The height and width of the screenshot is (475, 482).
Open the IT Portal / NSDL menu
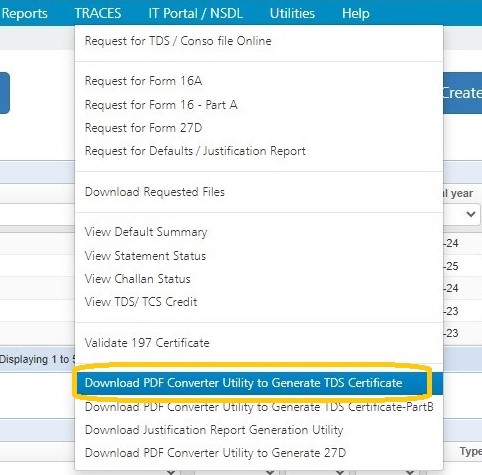pyautogui.click(x=195, y=13)
